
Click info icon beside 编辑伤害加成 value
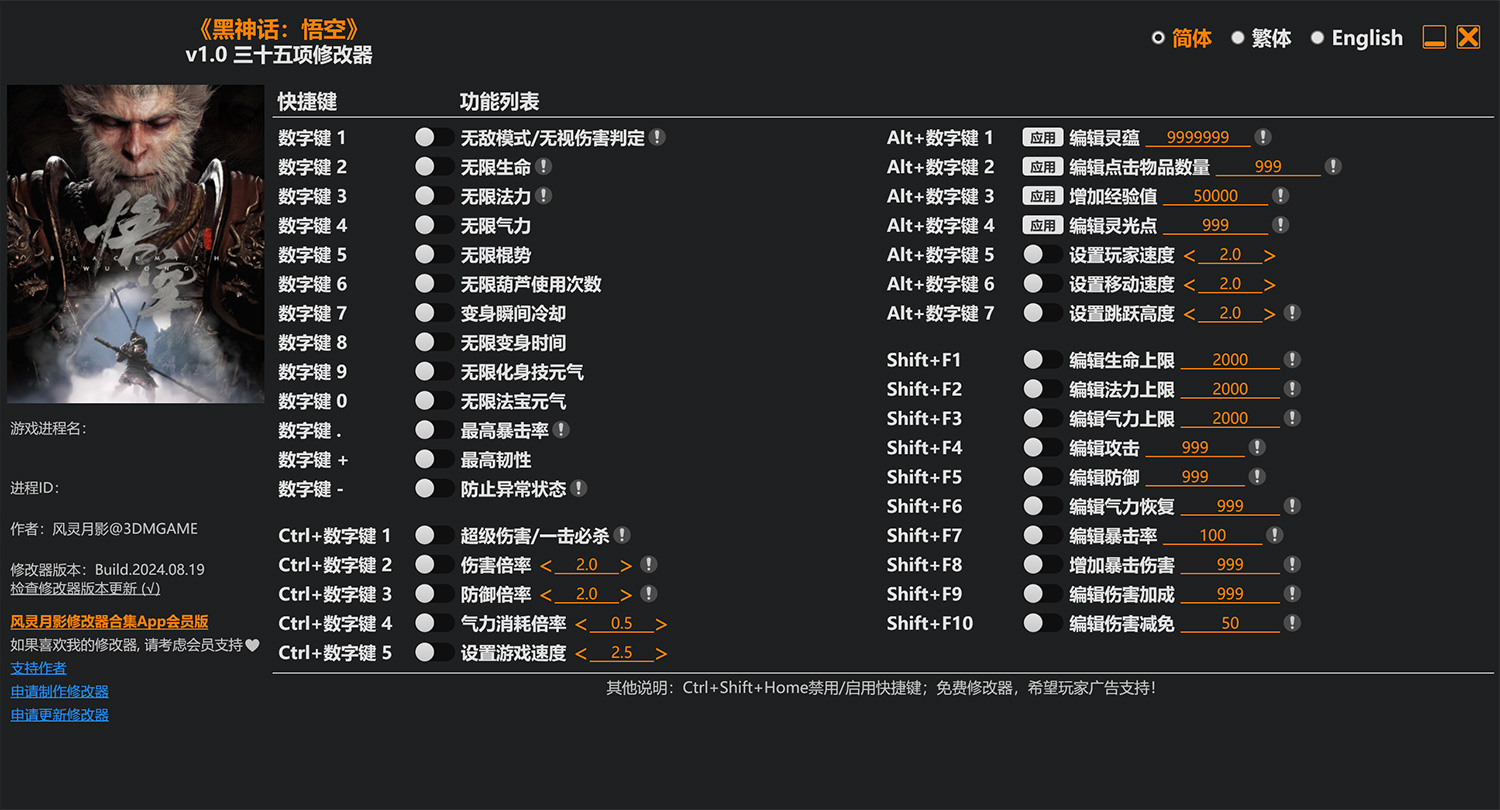tap(1292, 593)
